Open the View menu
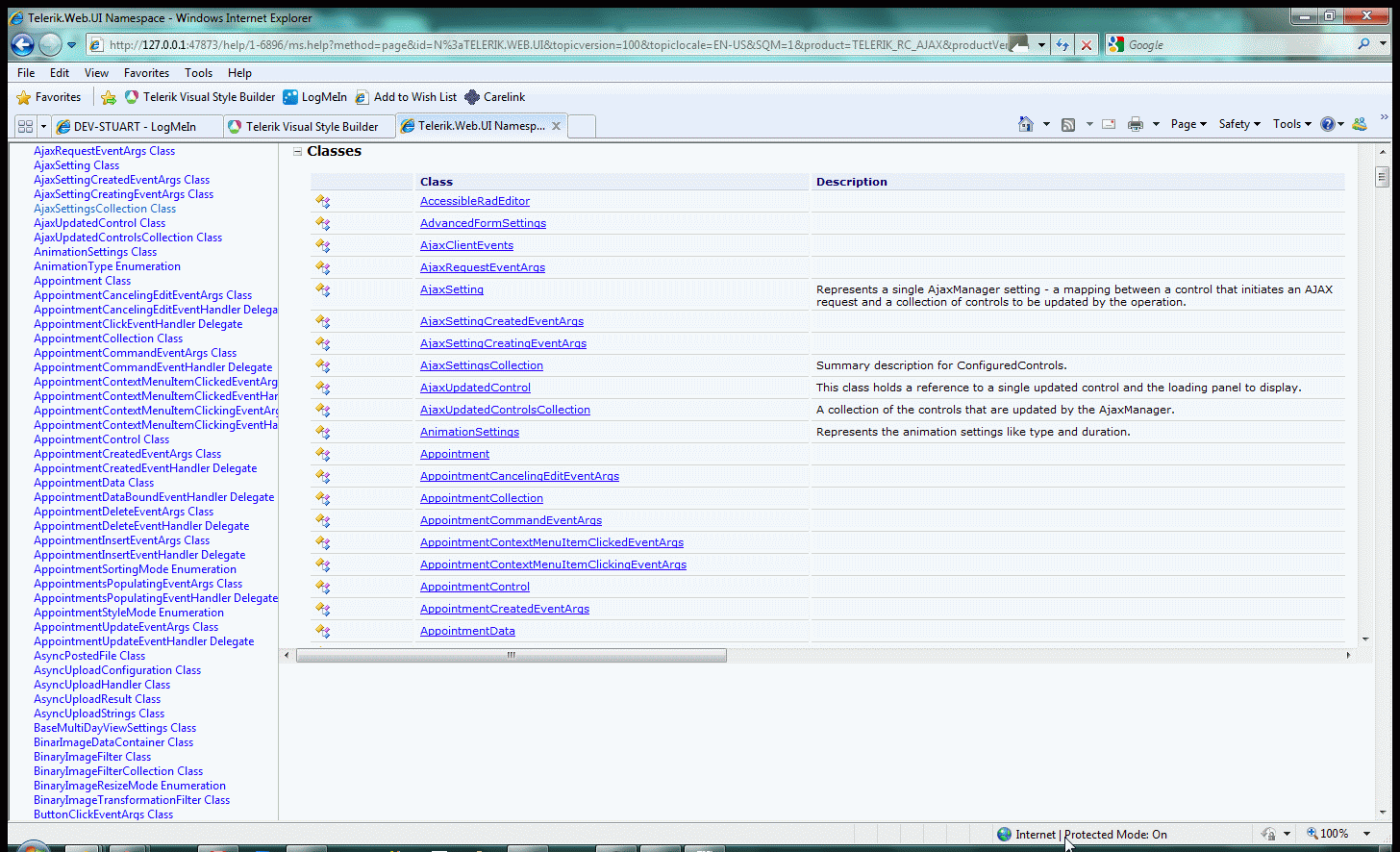The image size is (1400, 852). point(96,73)
